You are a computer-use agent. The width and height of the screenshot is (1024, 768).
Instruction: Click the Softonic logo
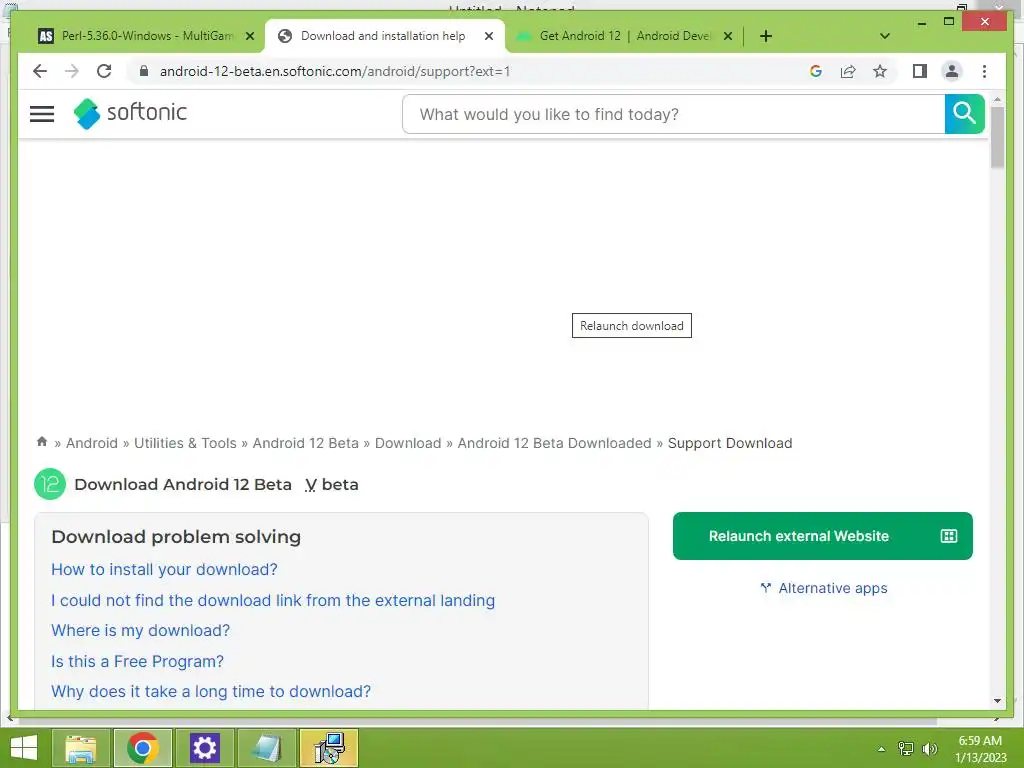[x=130, y=113]
